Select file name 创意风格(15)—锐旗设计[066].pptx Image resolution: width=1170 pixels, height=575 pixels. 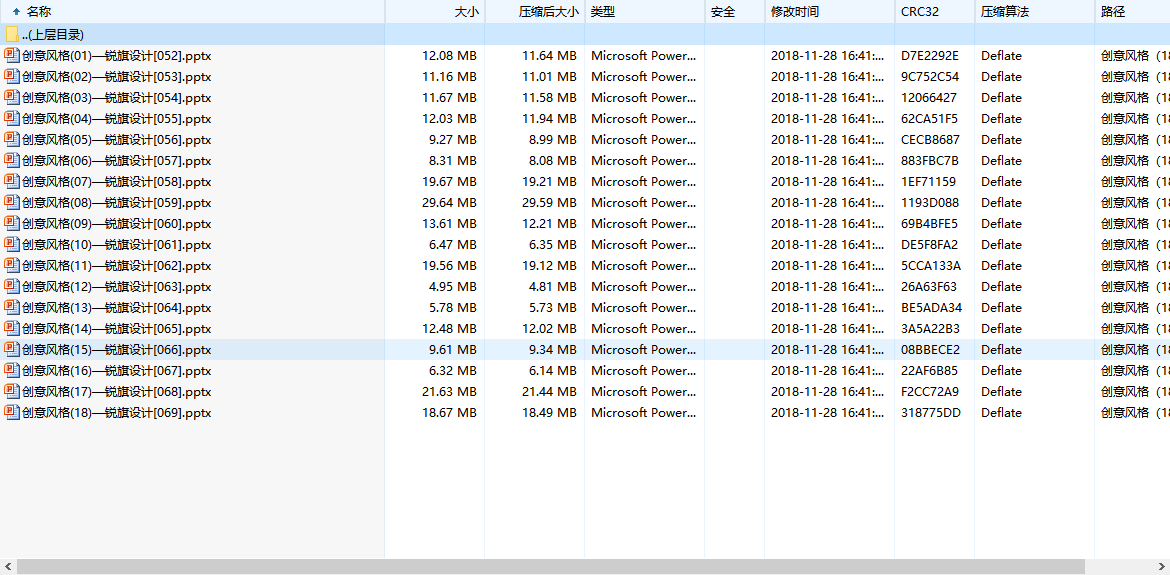coord(116,349)
